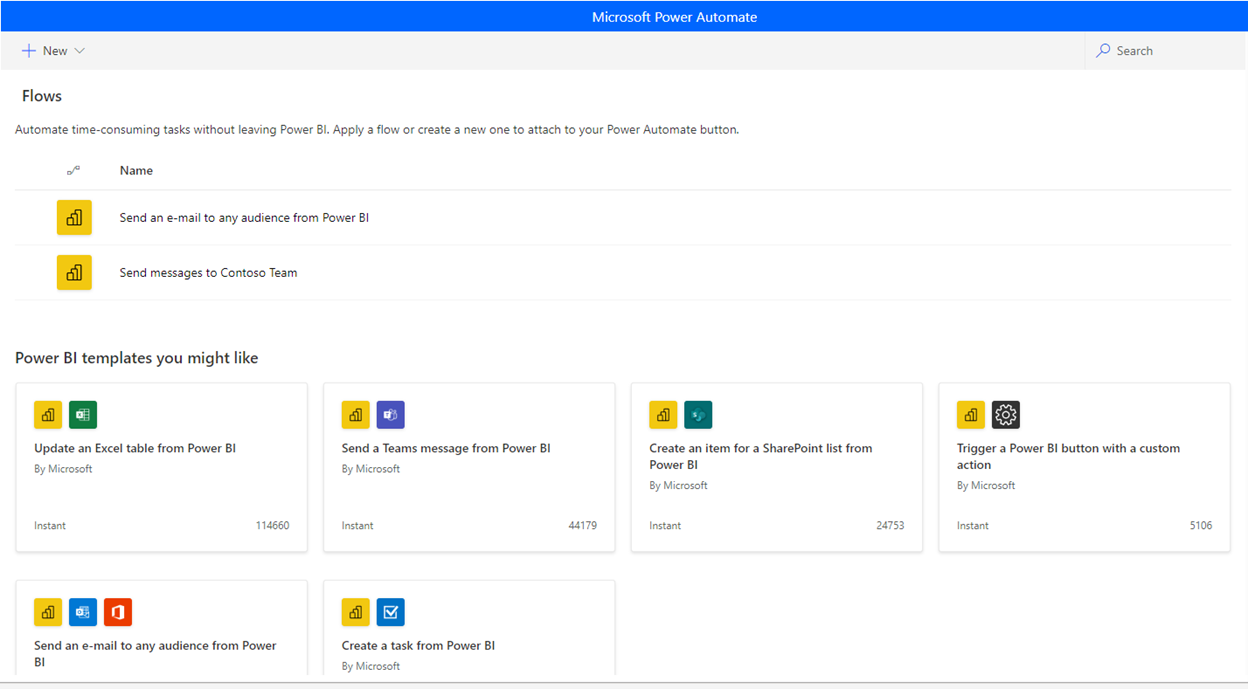Click the plus icon beside New

[x=29, y=51]
